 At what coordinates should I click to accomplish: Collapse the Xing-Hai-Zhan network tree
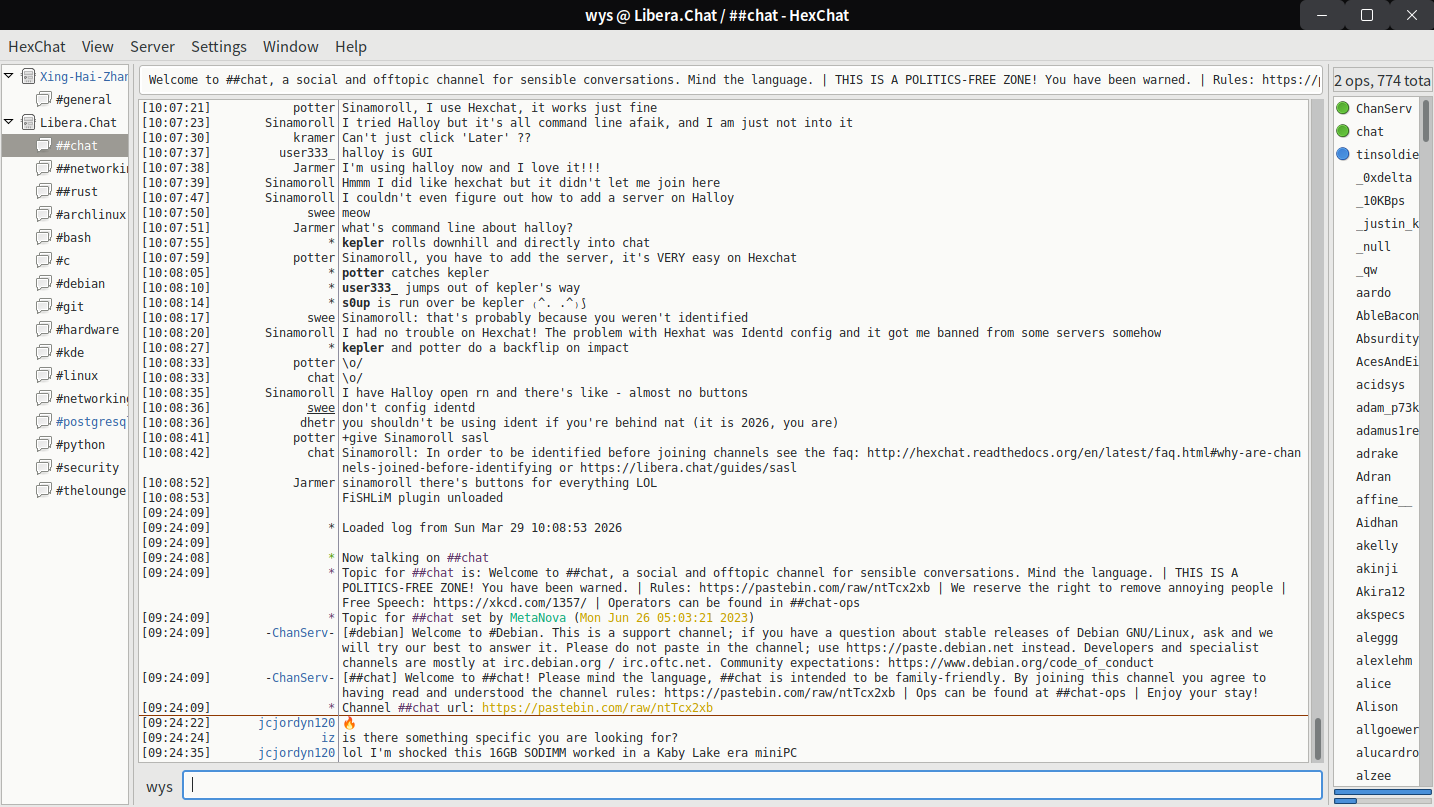9,76
